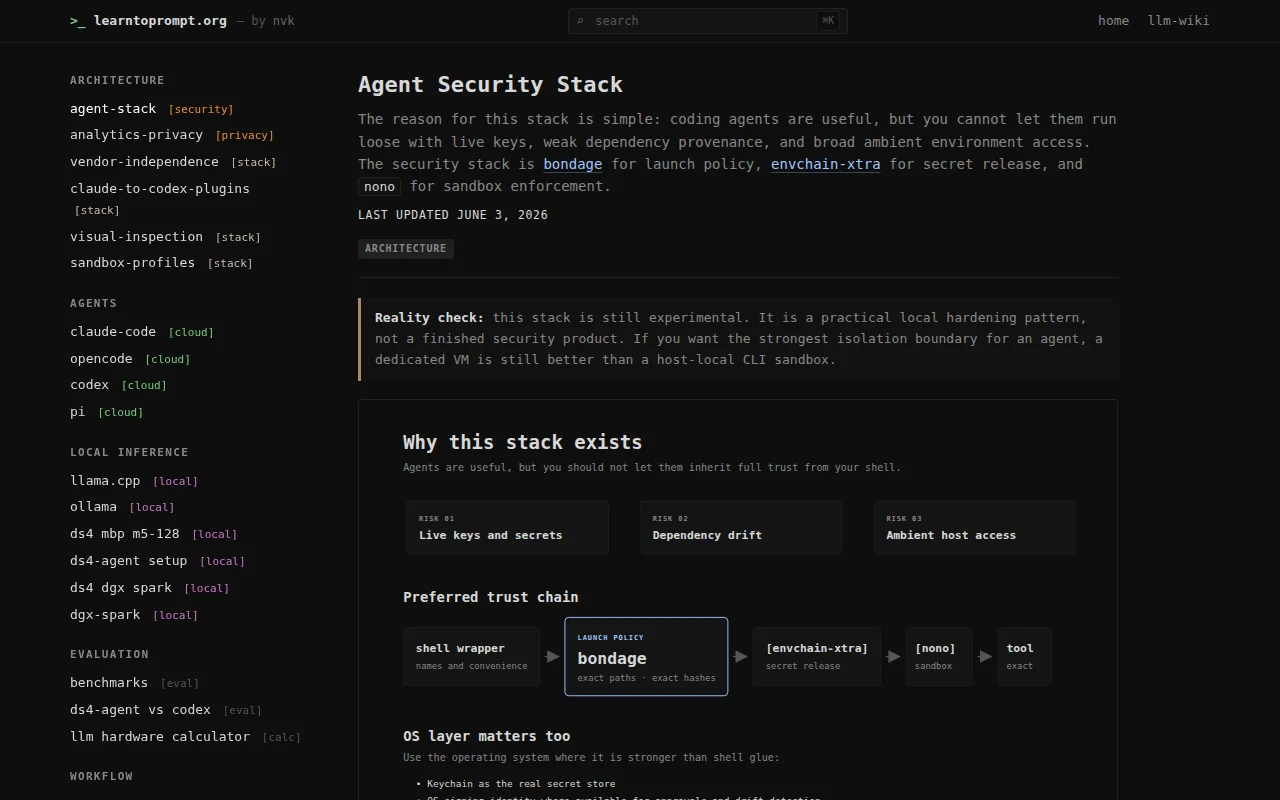Click the learntoprompt.org site logo
The width and height of the screenshot is (1280, 800).
(x=148, y=20)
